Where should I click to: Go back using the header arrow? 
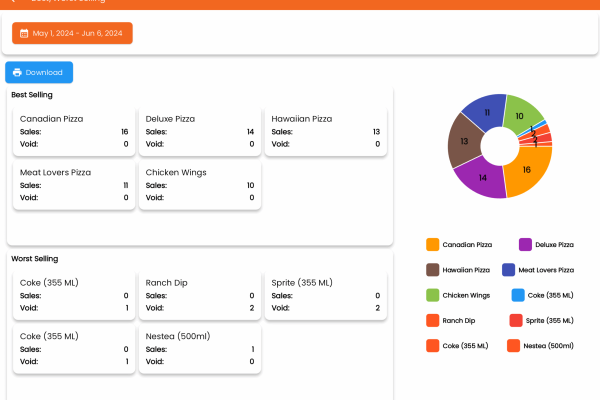pos(12,2)
